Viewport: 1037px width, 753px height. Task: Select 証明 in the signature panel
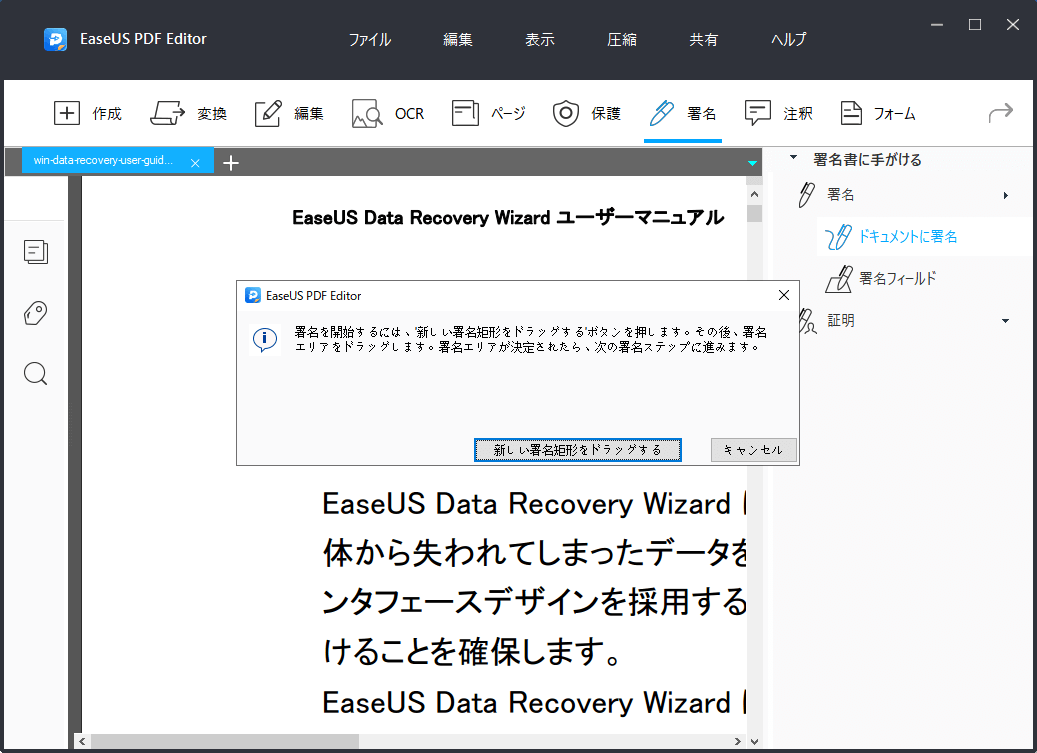pyautogui.click(x=840, y=320)
